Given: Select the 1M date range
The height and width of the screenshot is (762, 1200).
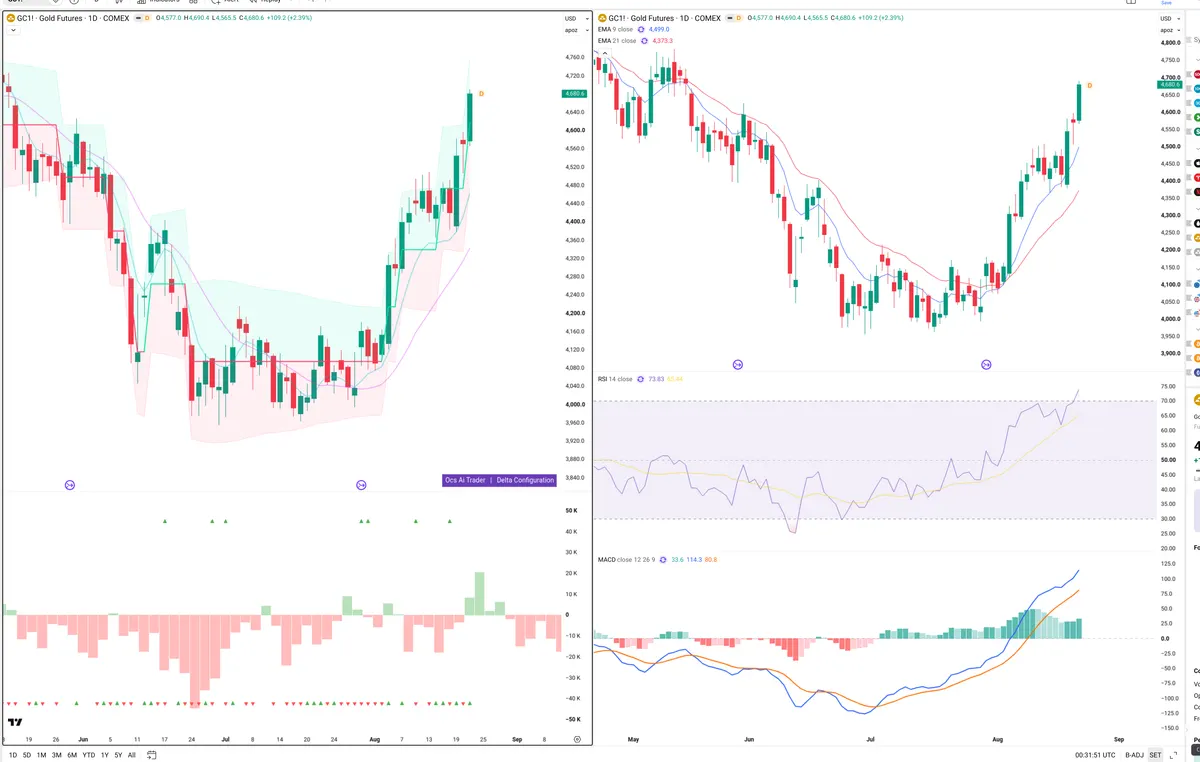Looking at the screenshot, I should coord(41,755).
